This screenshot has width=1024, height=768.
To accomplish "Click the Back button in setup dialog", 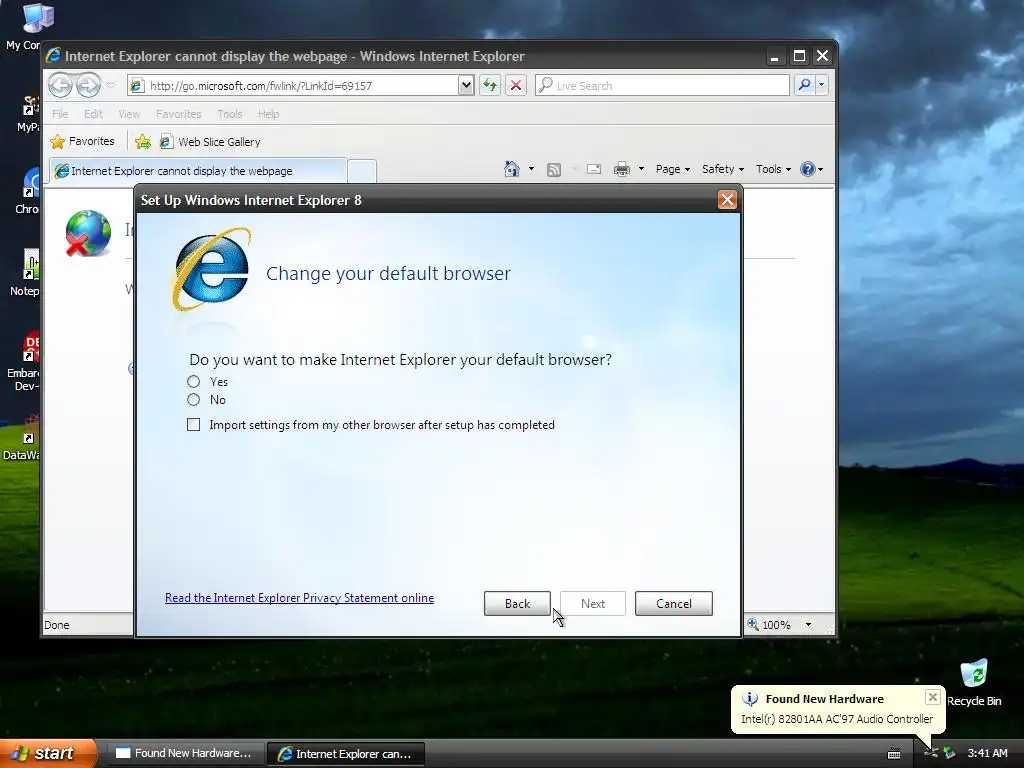I will point(517,603).
